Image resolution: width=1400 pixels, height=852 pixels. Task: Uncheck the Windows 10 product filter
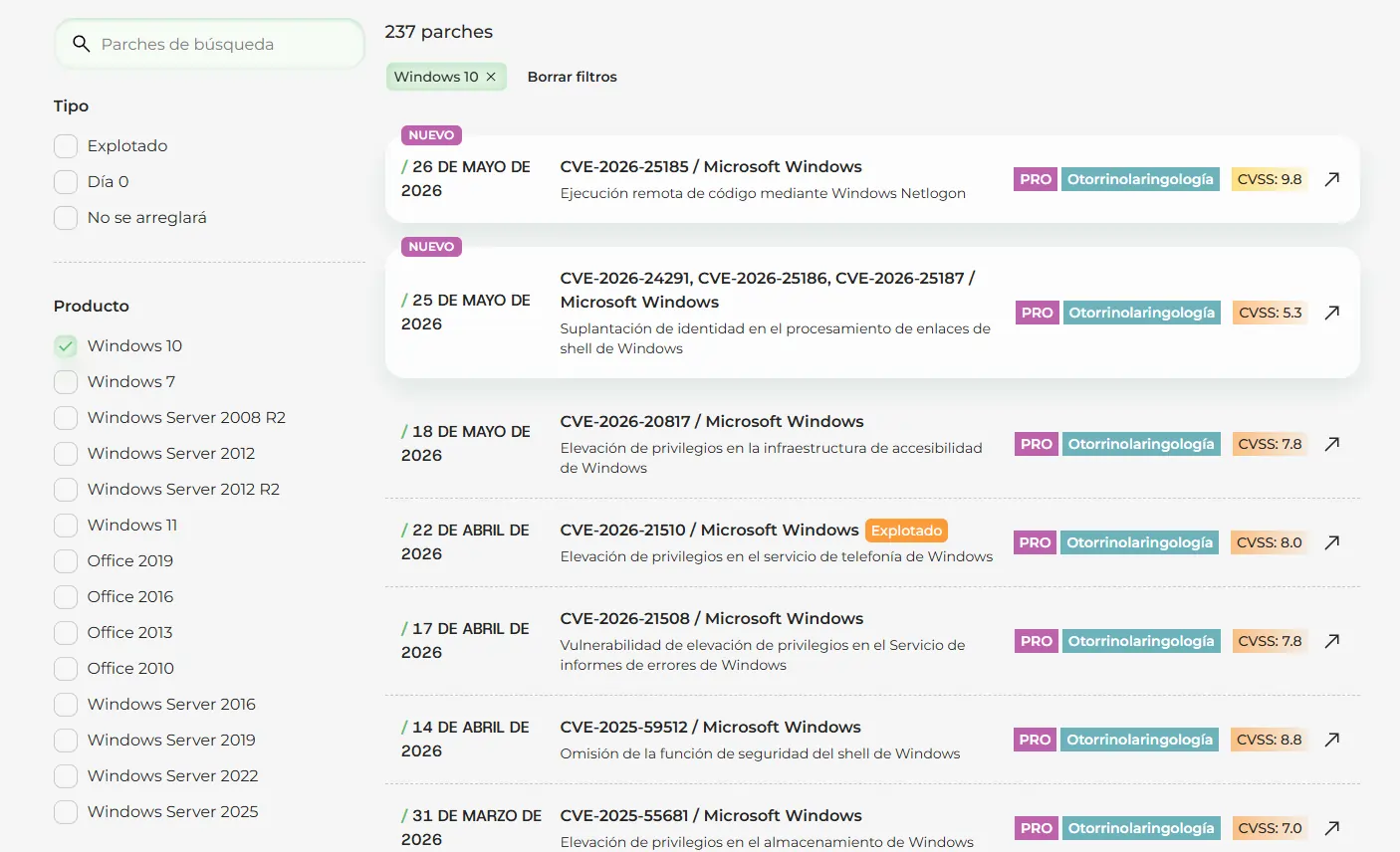coord(66,346)
